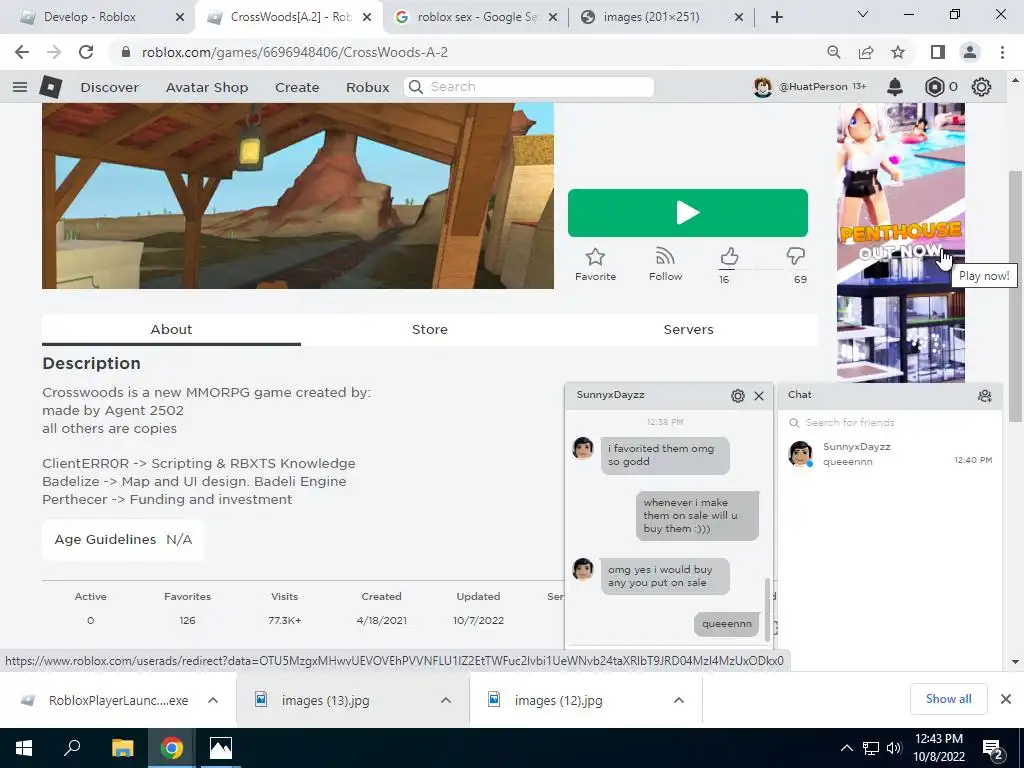The width and height of the screenshot is (1024, 768).
Task: Close the images (201×251) tab
Action: point(739,17)
